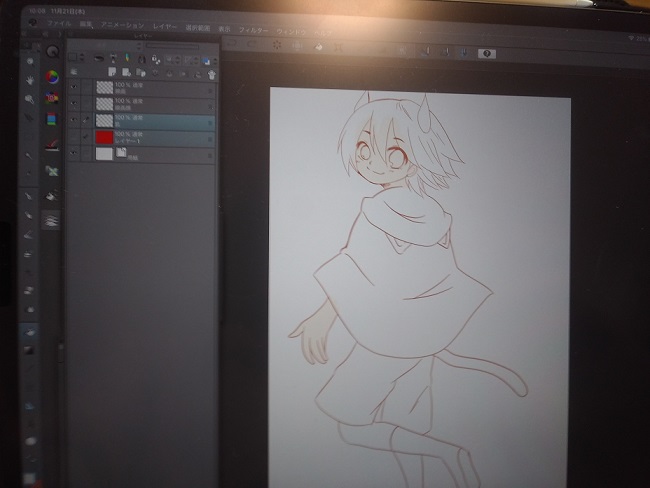The width and height of the screenshot is (650, 488).
Task: Click the Scale/Rotate transform command icon
Action: 339,48
